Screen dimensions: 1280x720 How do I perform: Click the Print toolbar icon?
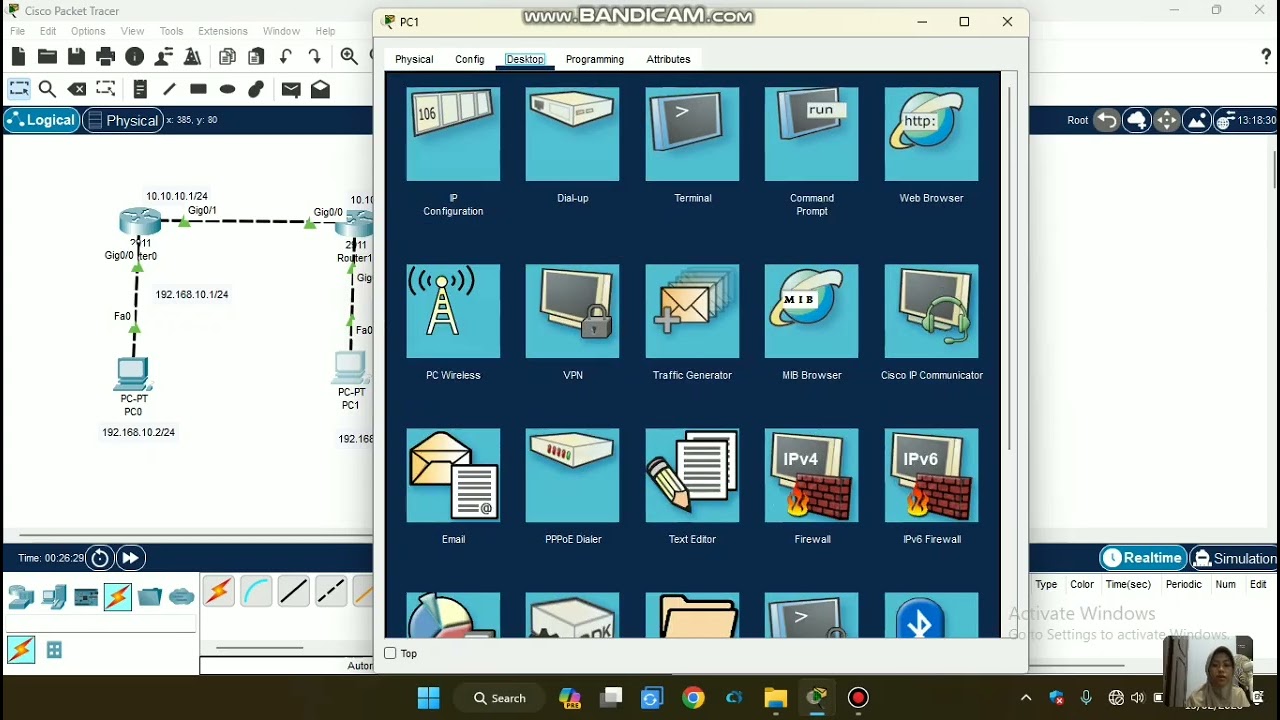[x=105, y=57]
